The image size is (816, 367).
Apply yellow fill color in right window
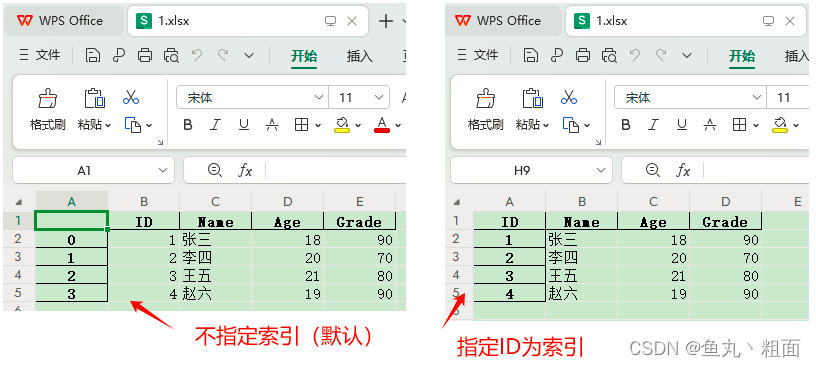[x=780, y=125]
